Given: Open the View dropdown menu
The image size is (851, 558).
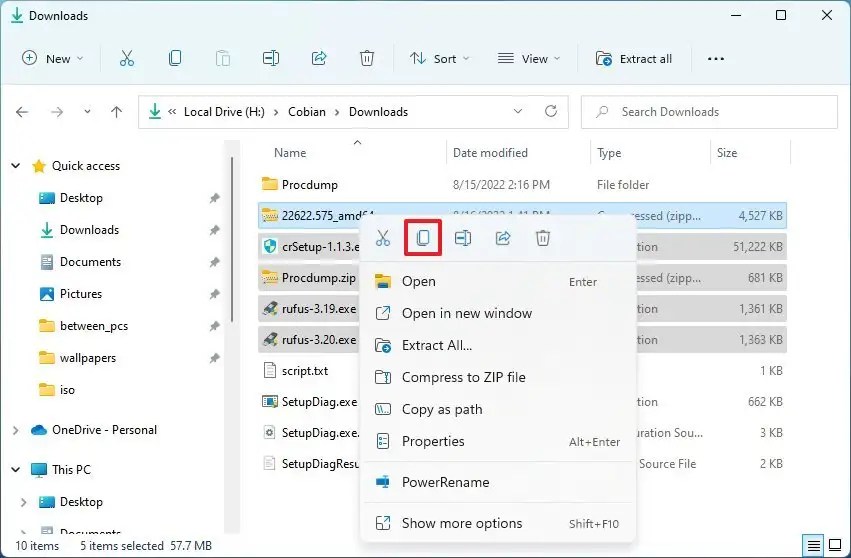Looking at the screenshot, I should tap(529, 59).
